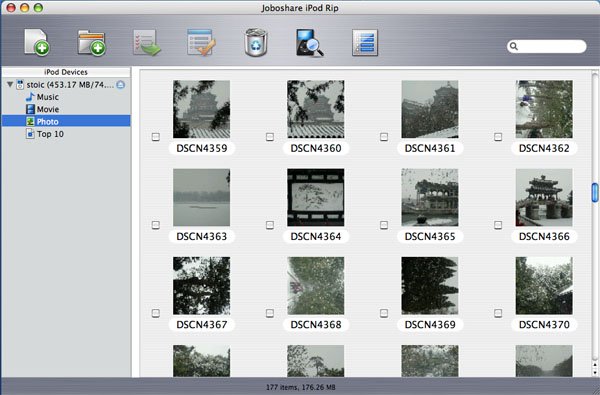Select Top 10 in the sidebar
This screenshot has height=395, width=600.
point(66,134)
